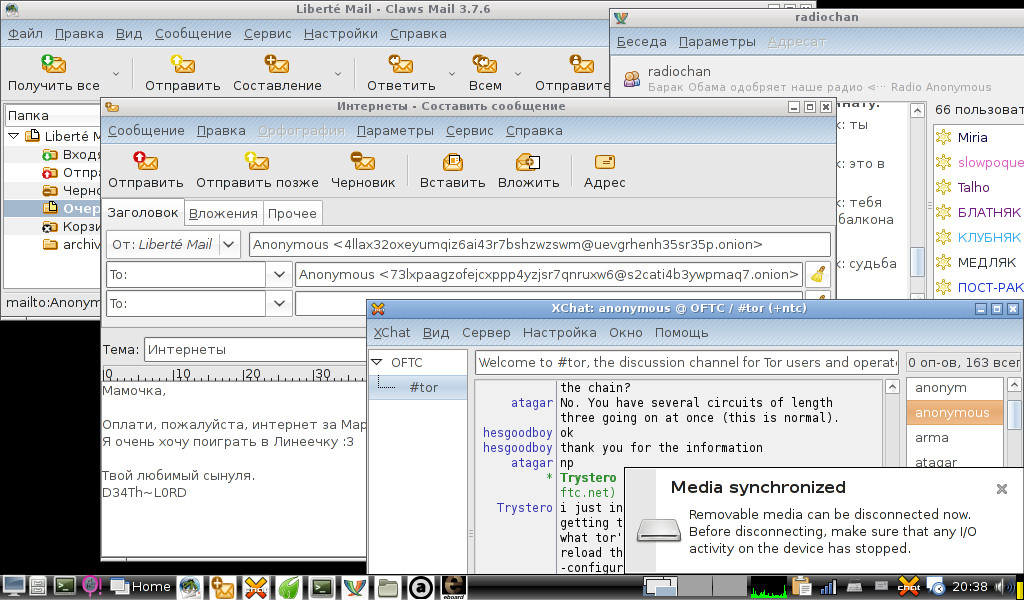
Task: Click the XChat topic field
Action: (x=687, y=362)
